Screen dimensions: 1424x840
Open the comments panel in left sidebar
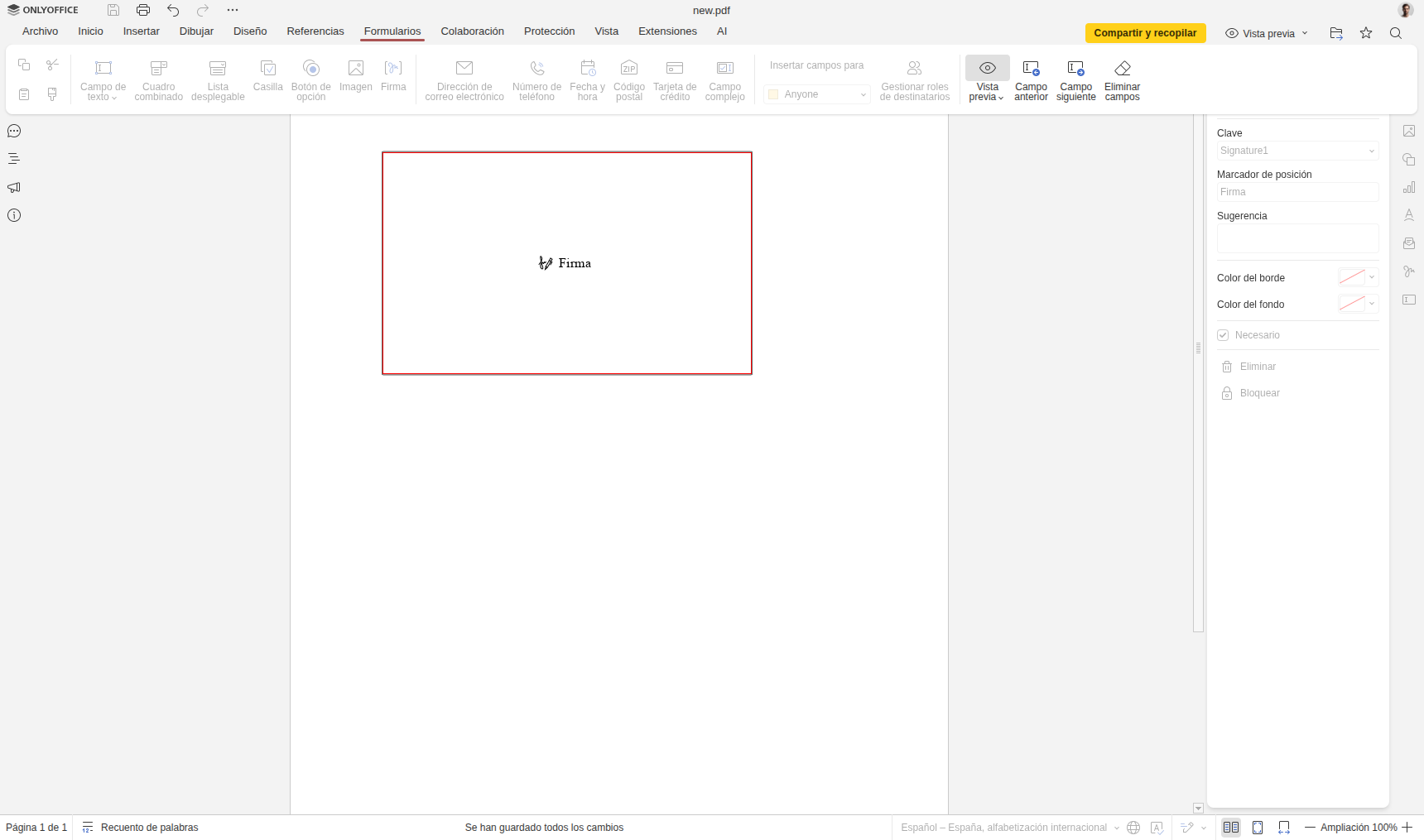[14, 132]
